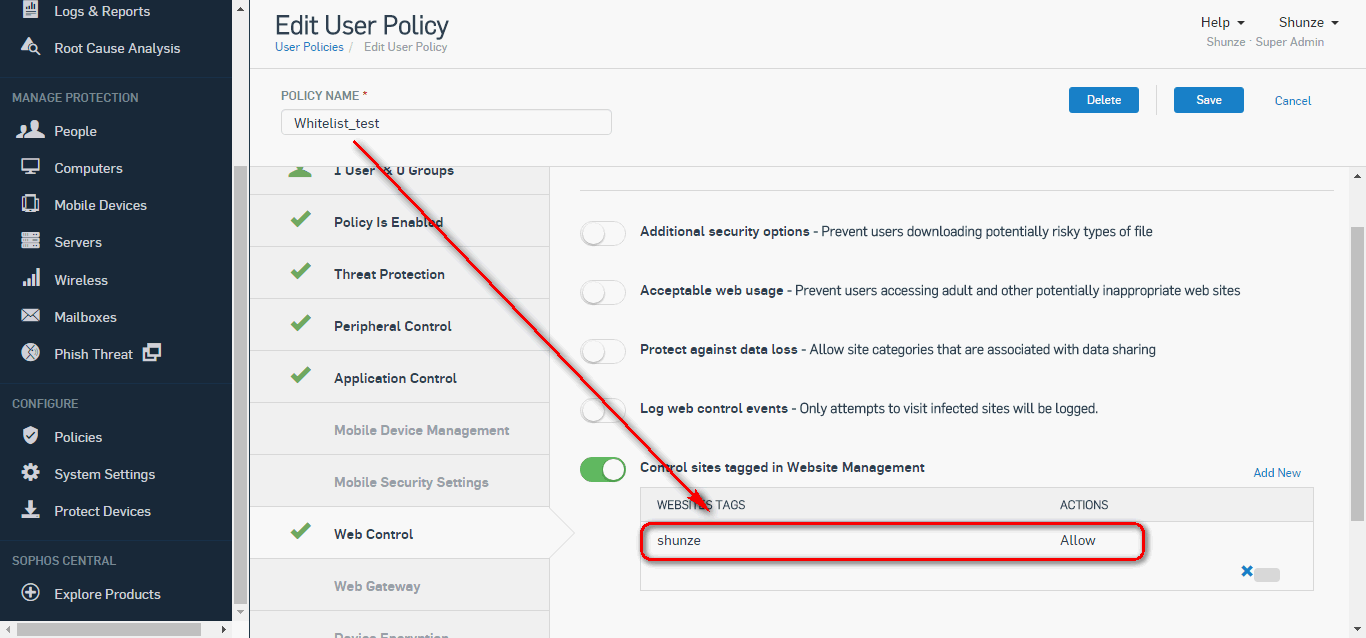Click the Explore Products plus icon

(31, 593)
